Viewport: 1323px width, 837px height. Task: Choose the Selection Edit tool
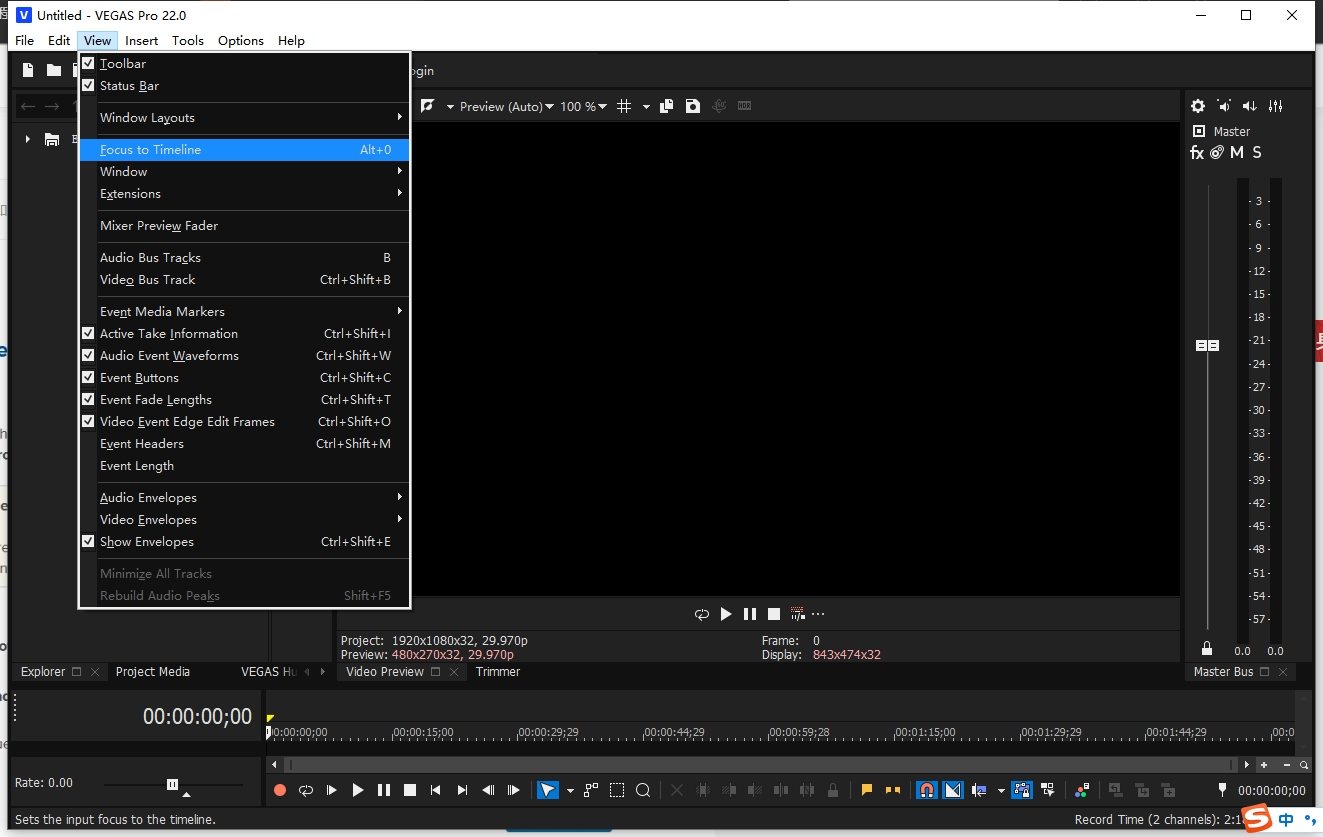coord(617,790)
